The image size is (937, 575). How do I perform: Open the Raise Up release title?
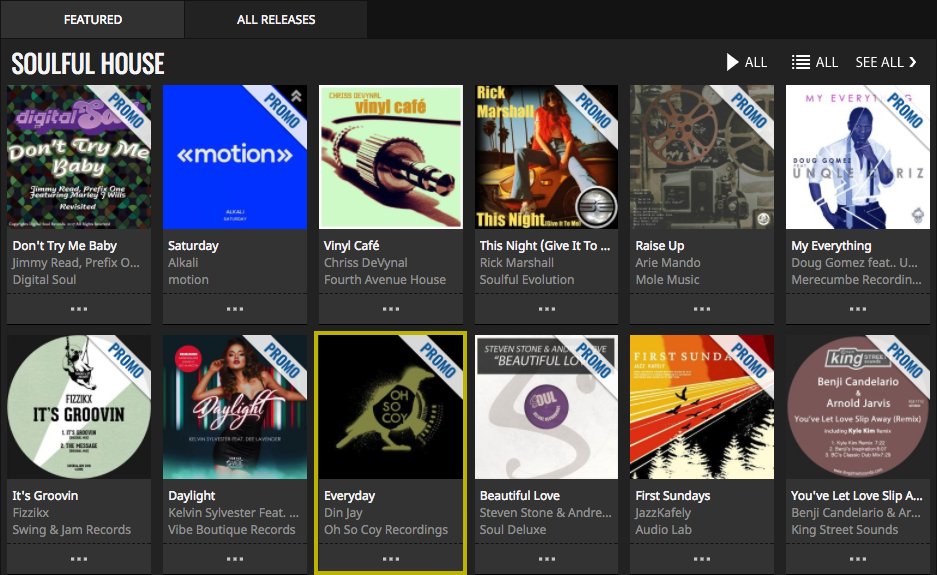tap(660, 246)
